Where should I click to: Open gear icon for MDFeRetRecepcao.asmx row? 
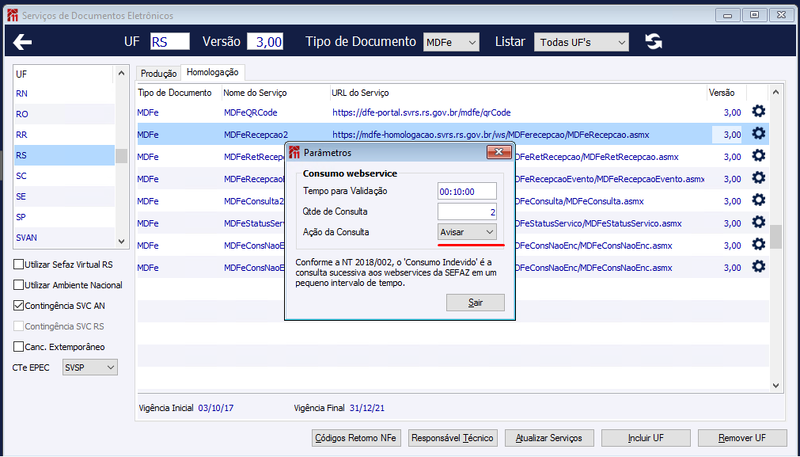click(759, 156)
